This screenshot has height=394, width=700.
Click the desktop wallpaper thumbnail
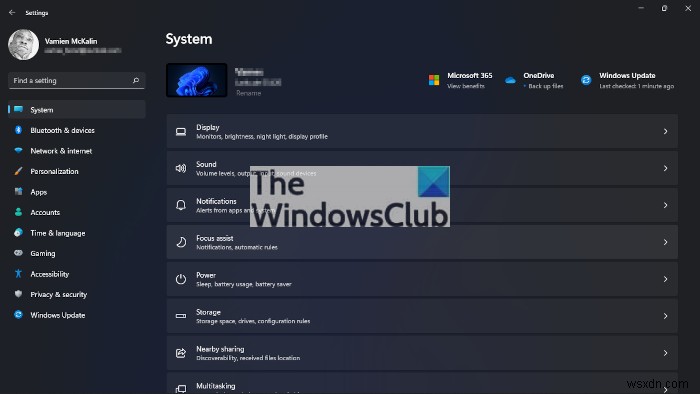(196, 80)
